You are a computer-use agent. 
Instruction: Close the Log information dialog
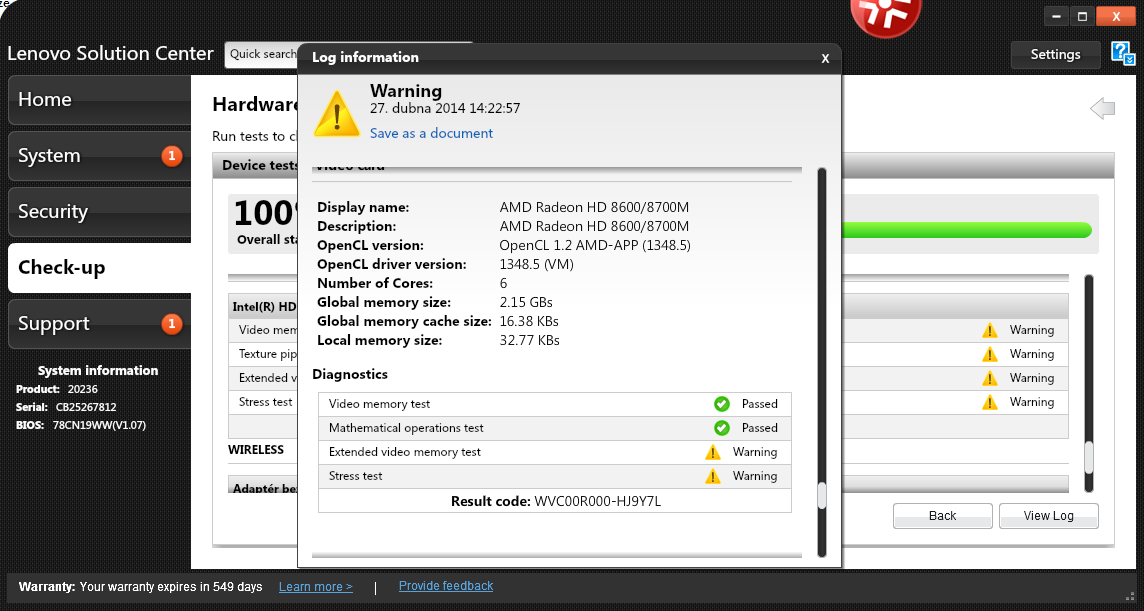(x=825, y=58)
